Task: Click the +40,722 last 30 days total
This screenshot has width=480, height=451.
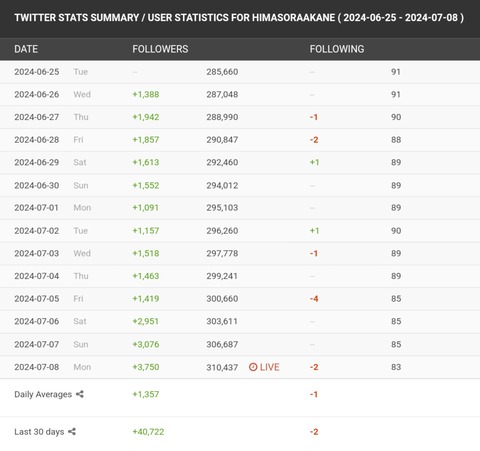Action: (x=148, y=432)
